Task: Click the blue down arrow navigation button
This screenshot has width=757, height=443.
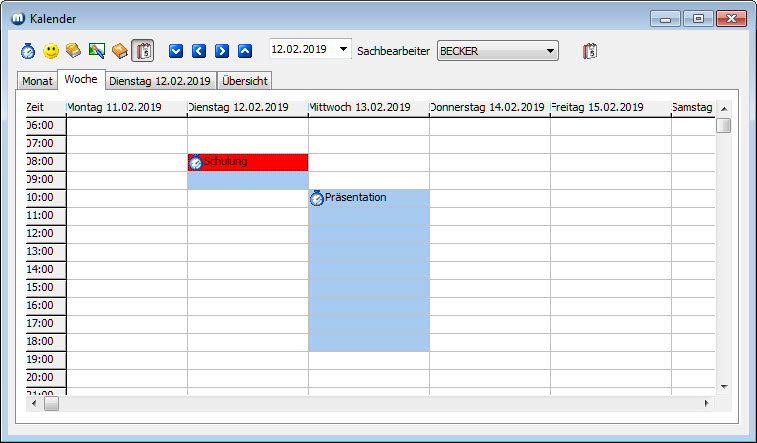Action: (x=176, y=50)
